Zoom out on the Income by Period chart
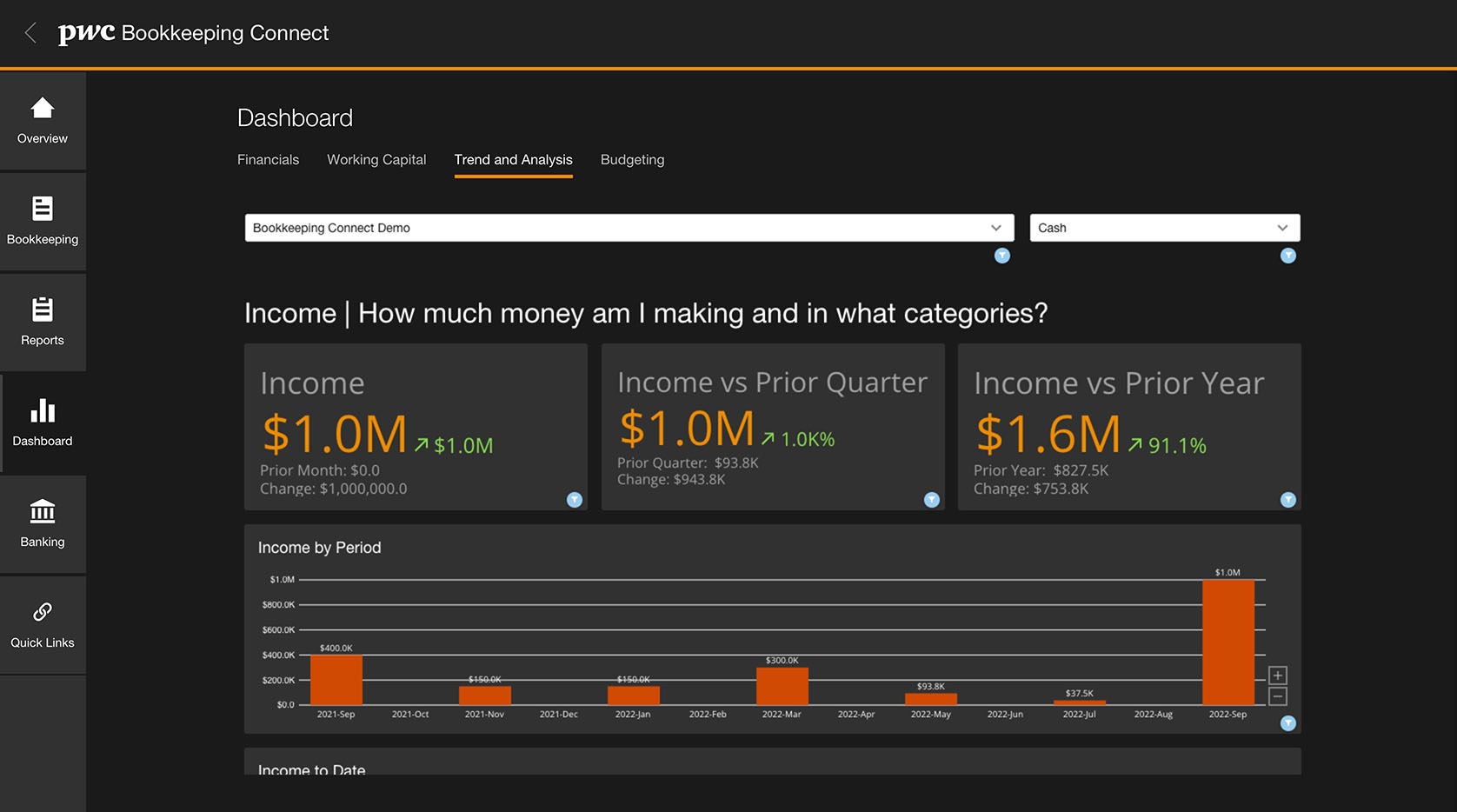Screen dimensions: 1457x812 [1278, 696]
